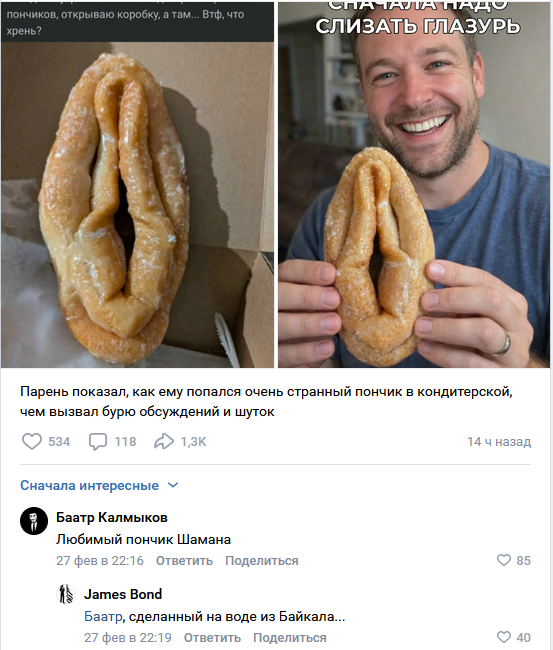
Task: Open post comments via the speech bubble icon
Action: coord(98,441)
